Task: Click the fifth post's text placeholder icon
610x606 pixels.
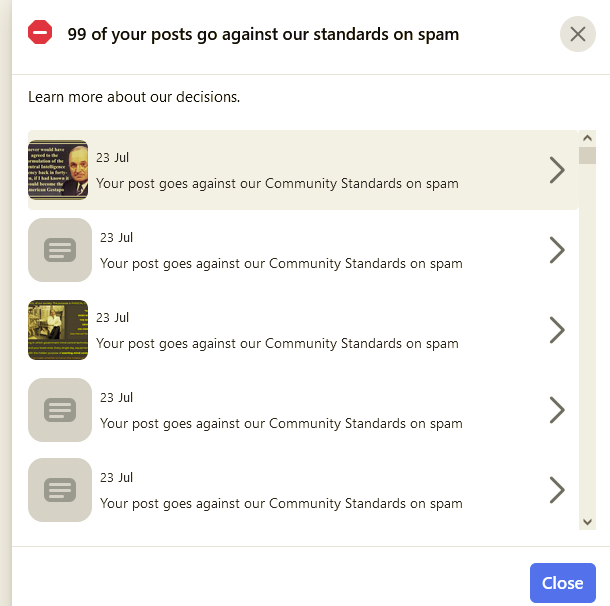Action: [x=60, y=490]
